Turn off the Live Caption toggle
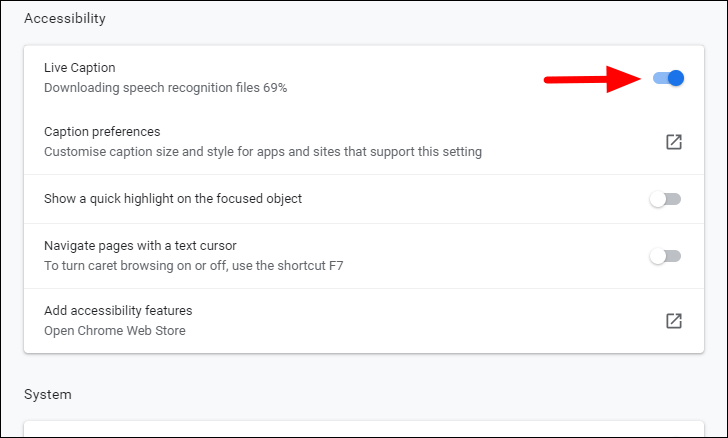 668,78
